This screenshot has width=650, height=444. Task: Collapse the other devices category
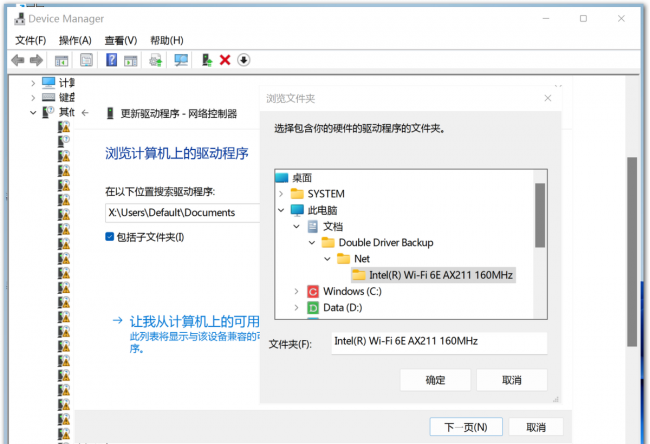click(33, 112)
